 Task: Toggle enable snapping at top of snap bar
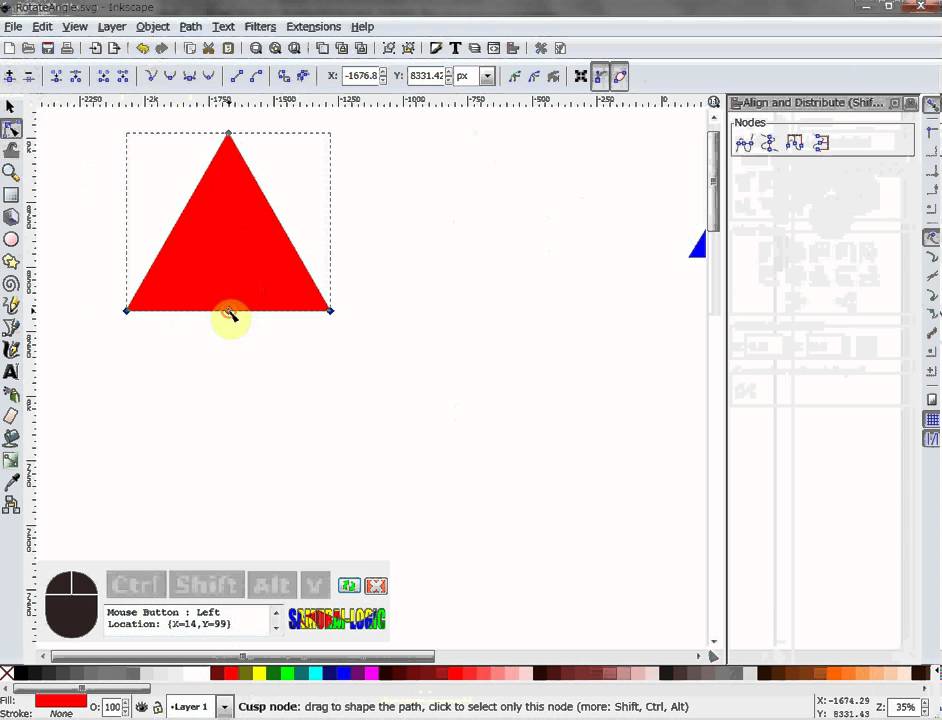931,105
